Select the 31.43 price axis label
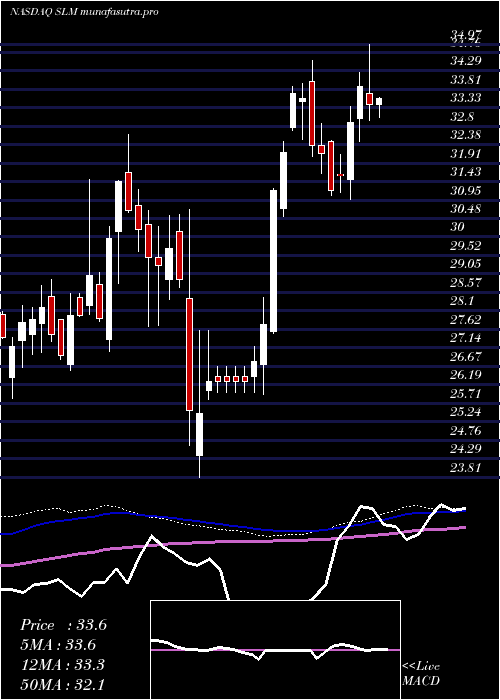 (x=466, y=172)
